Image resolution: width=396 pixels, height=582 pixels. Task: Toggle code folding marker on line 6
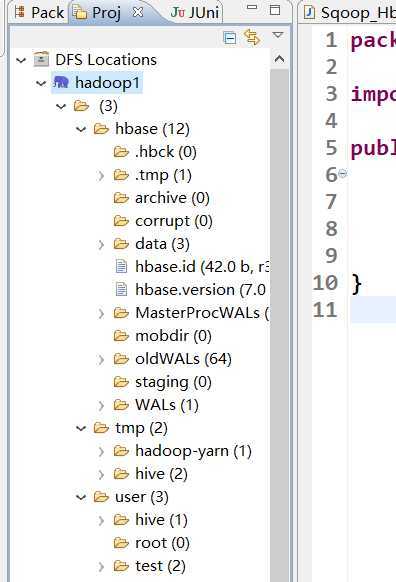tap(343, 173)
